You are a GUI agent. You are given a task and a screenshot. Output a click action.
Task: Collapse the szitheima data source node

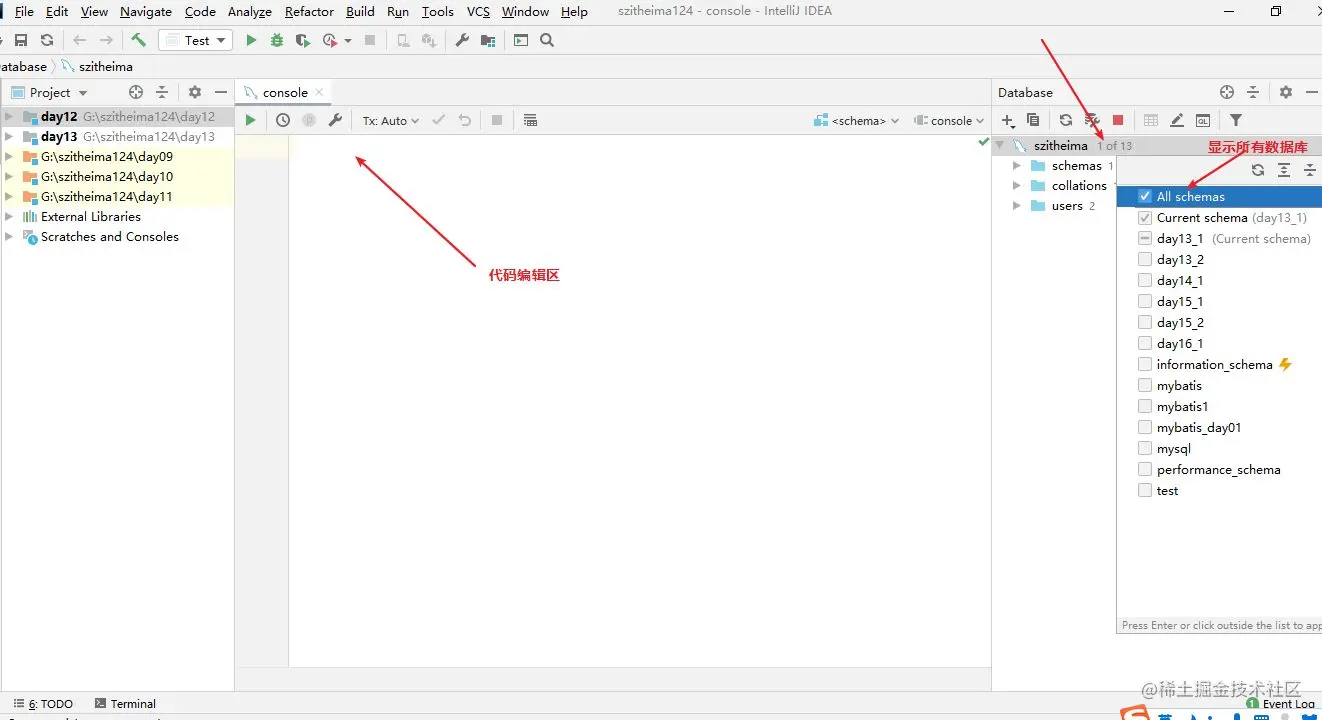click(999, 146)
